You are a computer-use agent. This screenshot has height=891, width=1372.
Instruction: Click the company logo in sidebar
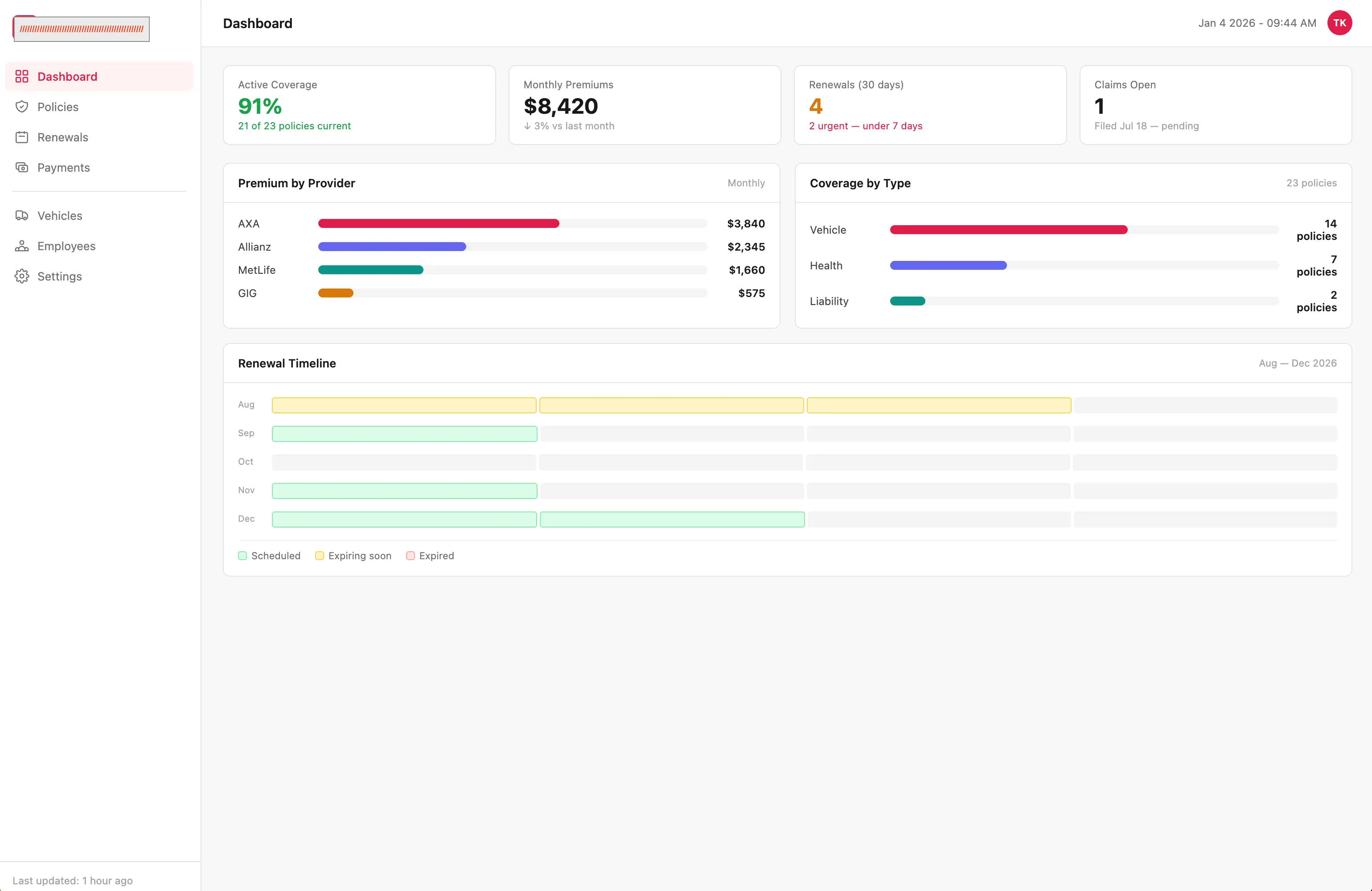[81, 28]
